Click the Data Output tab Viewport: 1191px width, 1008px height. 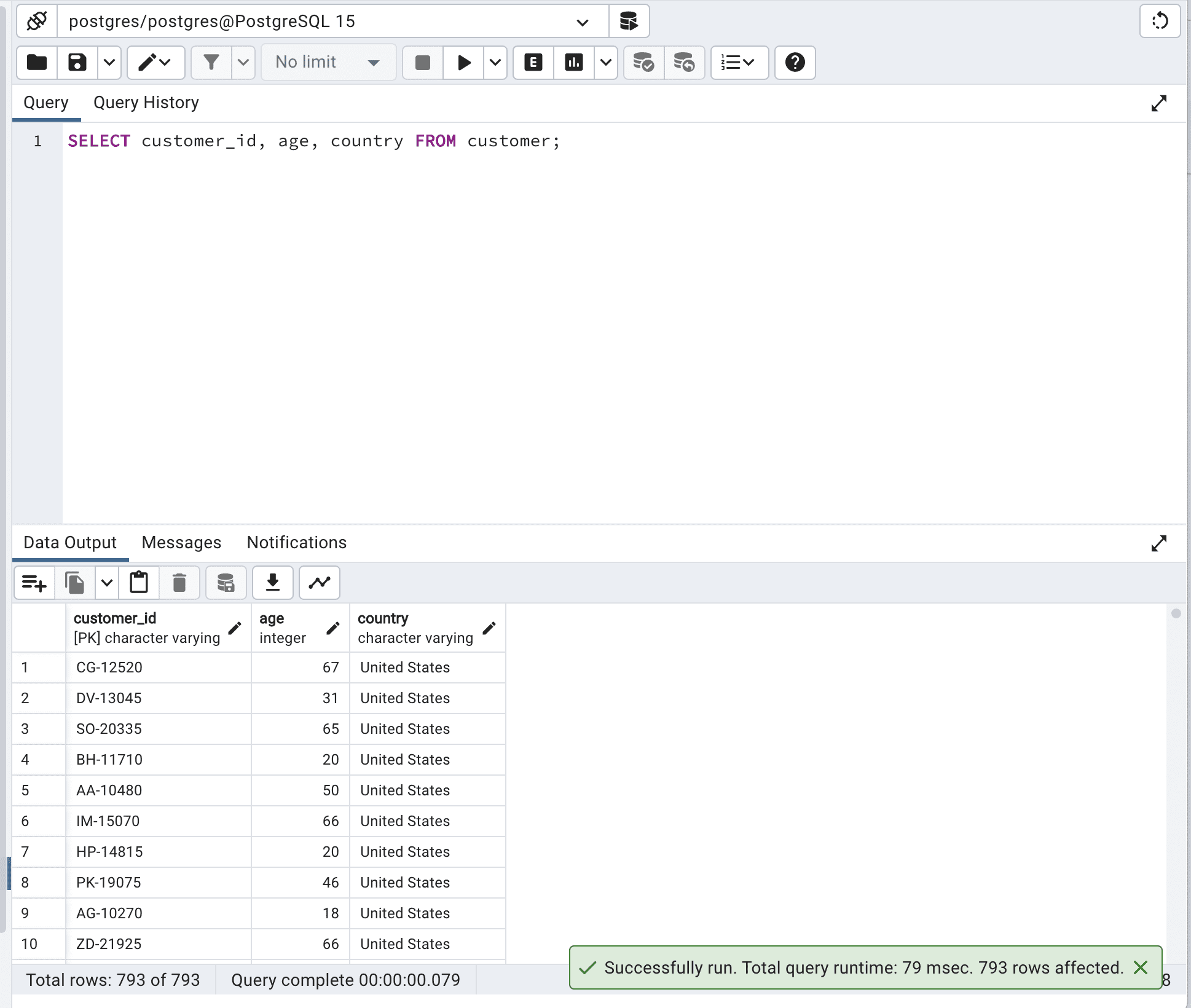click(x=70, y=542)
